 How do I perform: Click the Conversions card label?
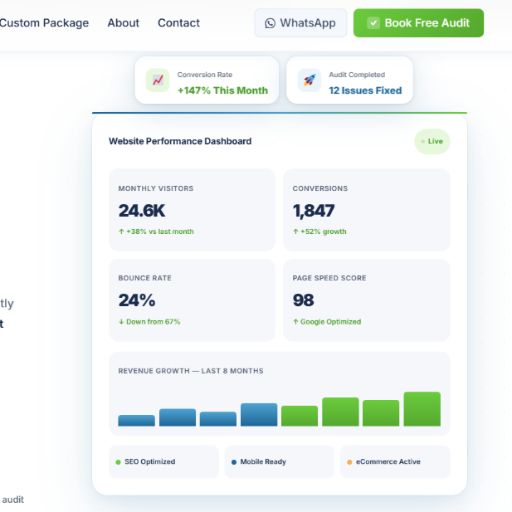click(x=320, y=188)
